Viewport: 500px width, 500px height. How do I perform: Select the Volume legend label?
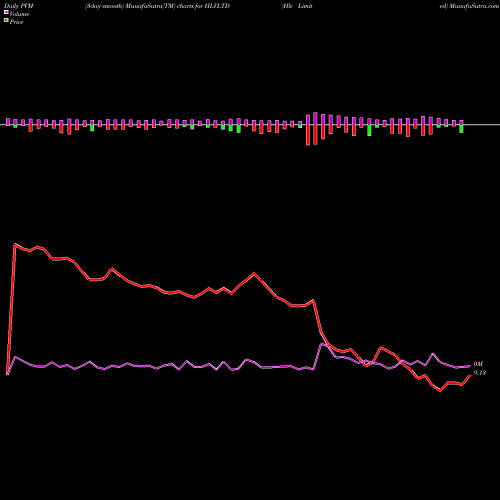coord(19,14)
